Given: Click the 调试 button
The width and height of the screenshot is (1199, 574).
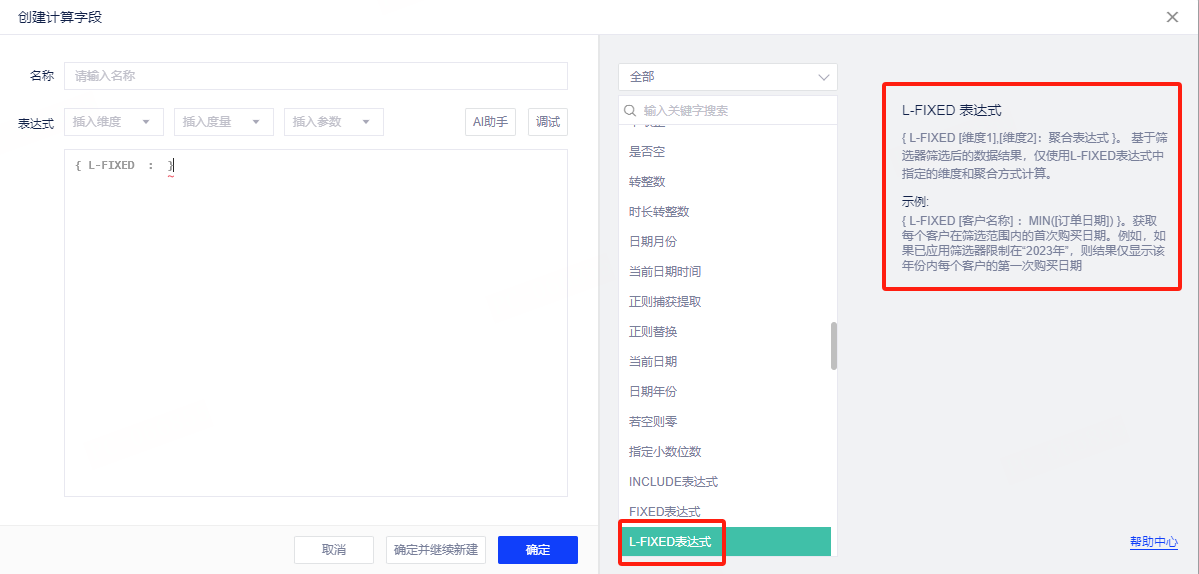Looking at the screenshot, I should (x=548, y=122).
